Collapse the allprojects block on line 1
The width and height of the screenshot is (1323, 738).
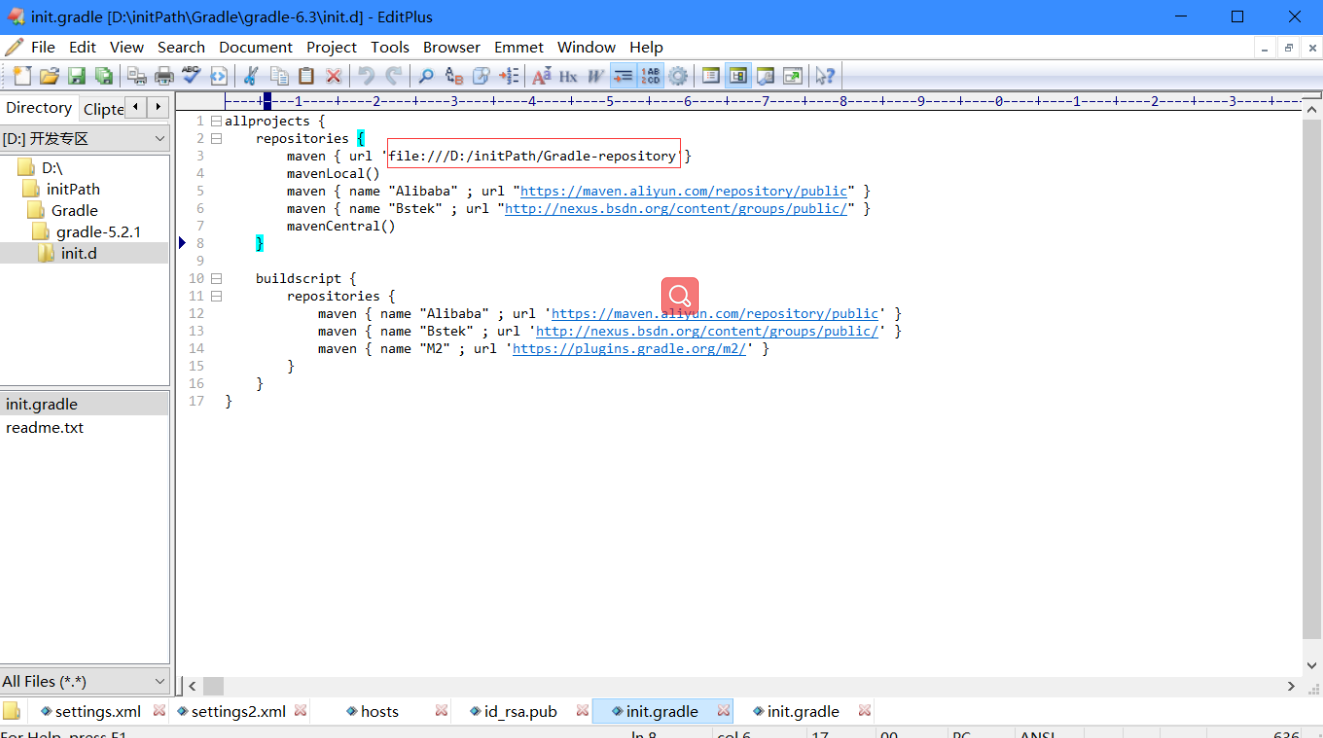(x=216, y=121)
